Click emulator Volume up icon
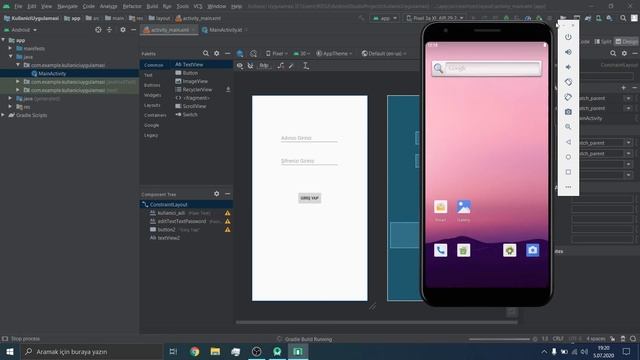Screen dimensions: 640x360 tap(568, 52)
